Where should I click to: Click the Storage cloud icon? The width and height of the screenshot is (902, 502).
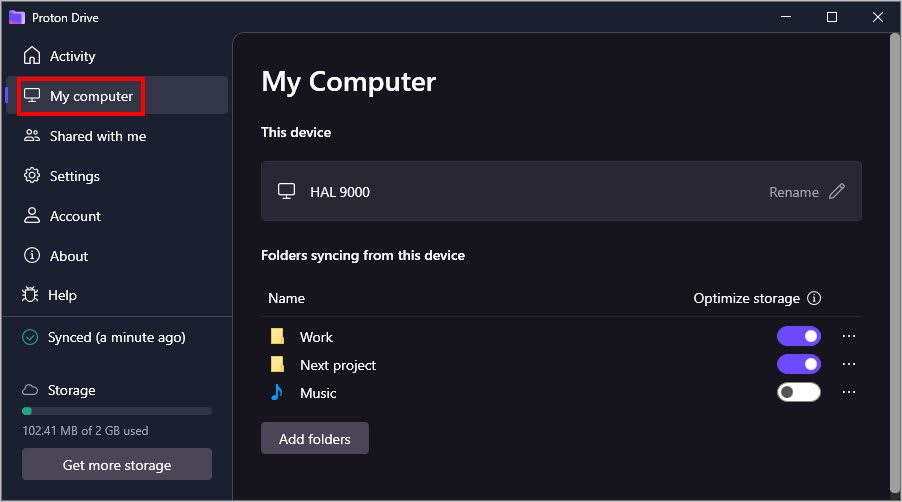pos(30,390)
